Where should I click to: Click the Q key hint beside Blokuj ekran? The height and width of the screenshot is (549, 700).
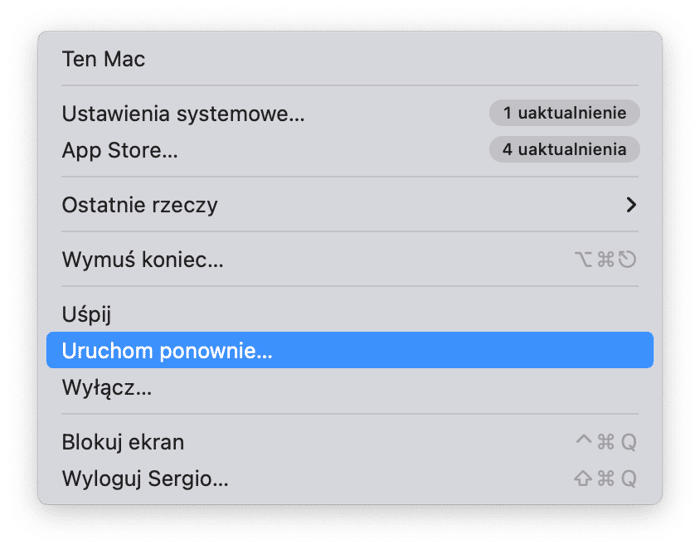pos(628,442)
